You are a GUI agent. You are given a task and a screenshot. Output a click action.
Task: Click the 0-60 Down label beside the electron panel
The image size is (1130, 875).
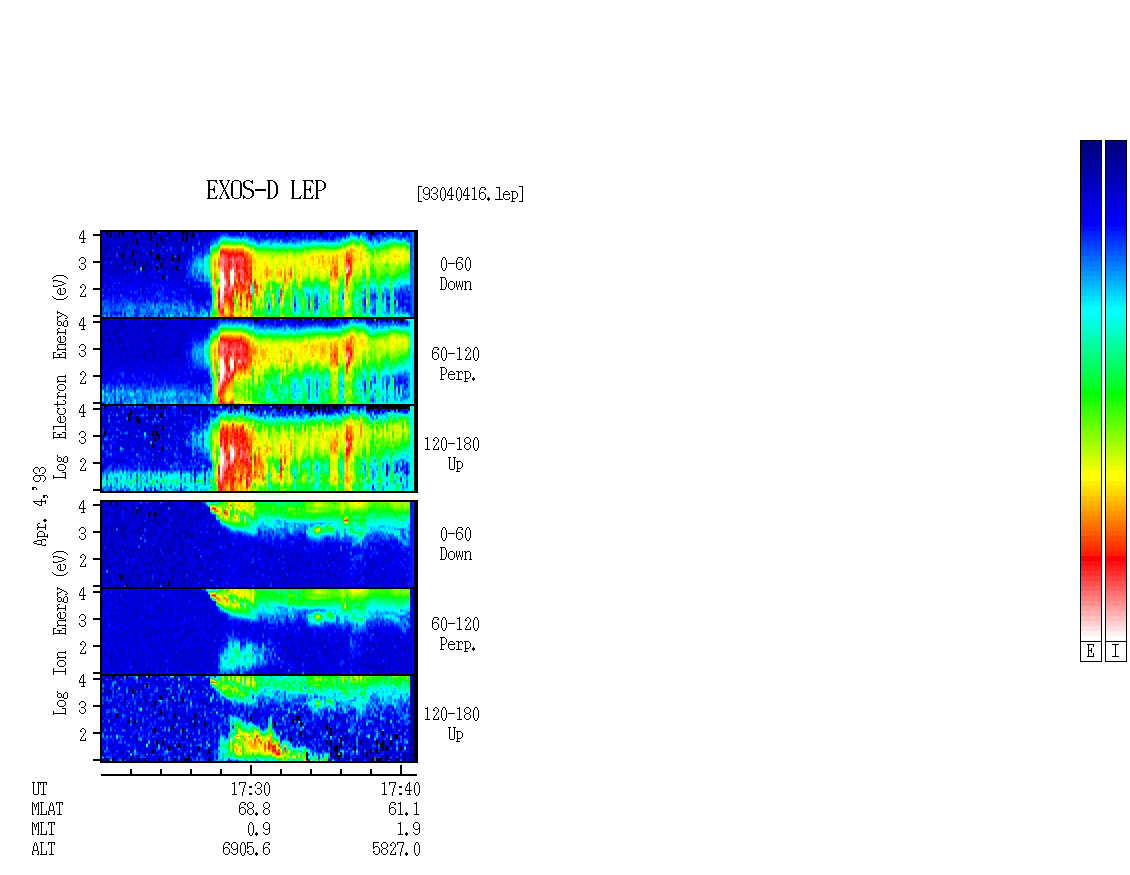tap(455, 275)
